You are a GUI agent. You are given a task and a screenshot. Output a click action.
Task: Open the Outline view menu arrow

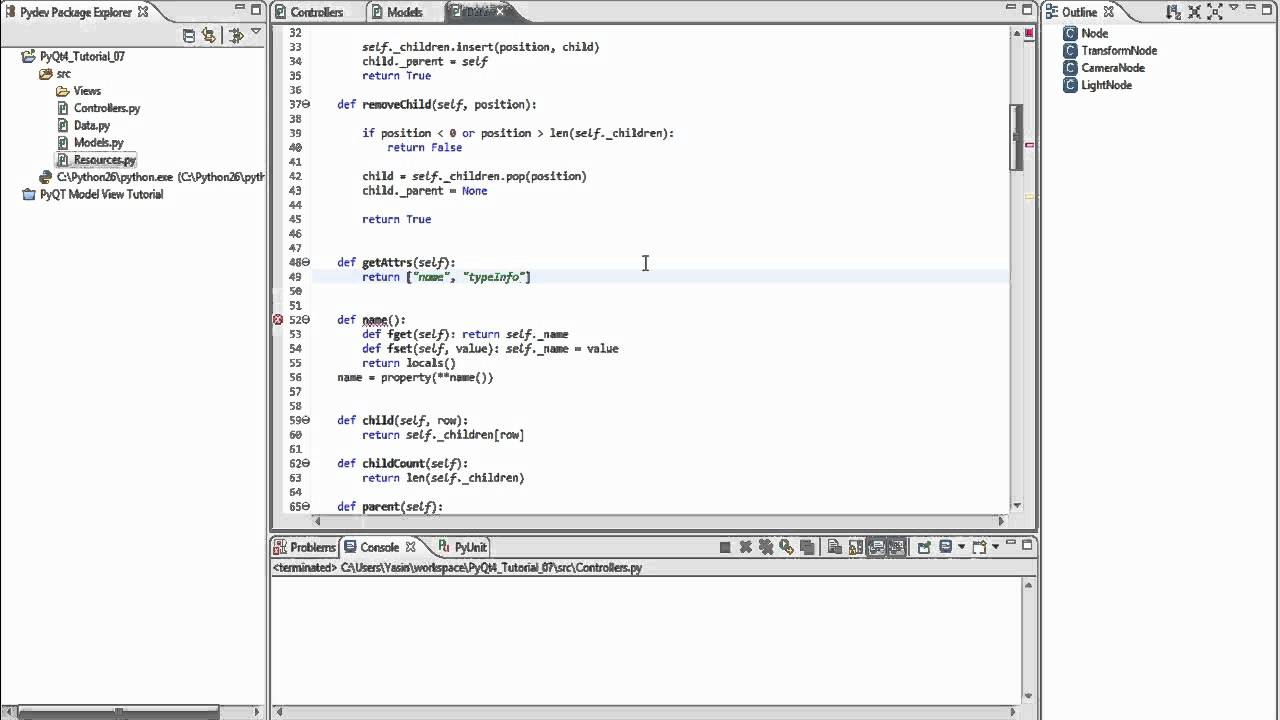pyautogui.click(x=1234, y=8)
